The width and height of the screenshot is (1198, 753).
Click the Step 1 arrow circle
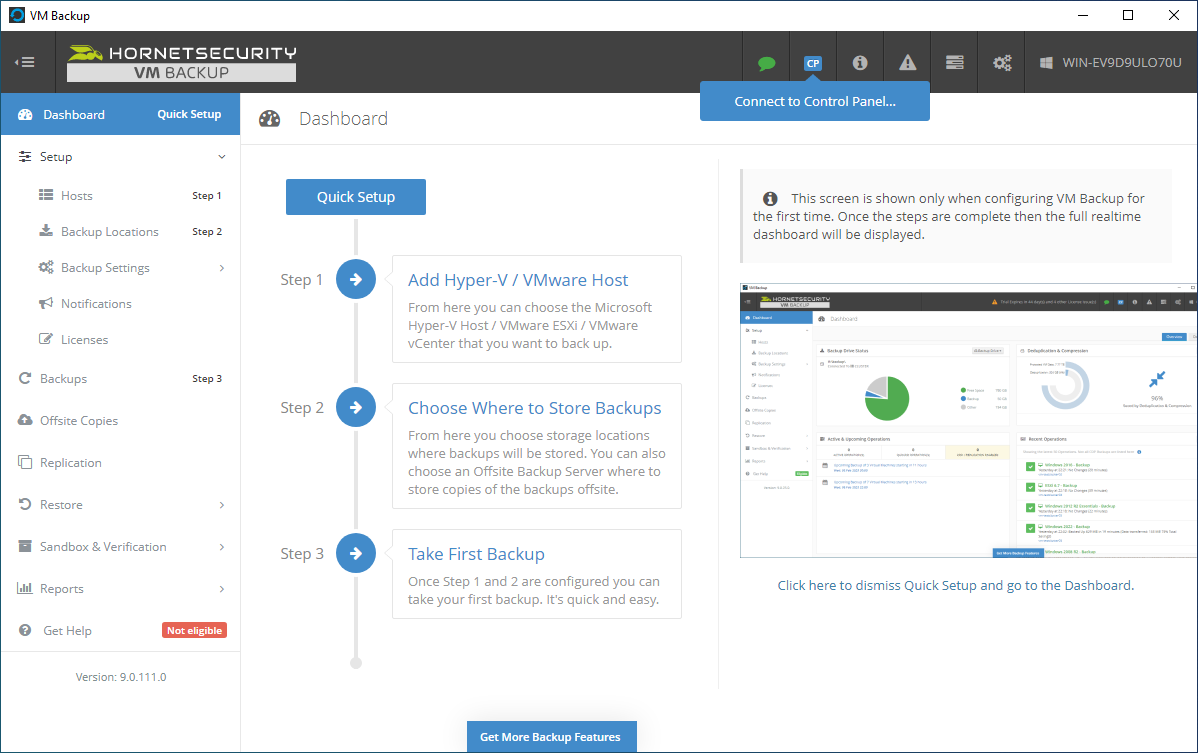(356, 280)
